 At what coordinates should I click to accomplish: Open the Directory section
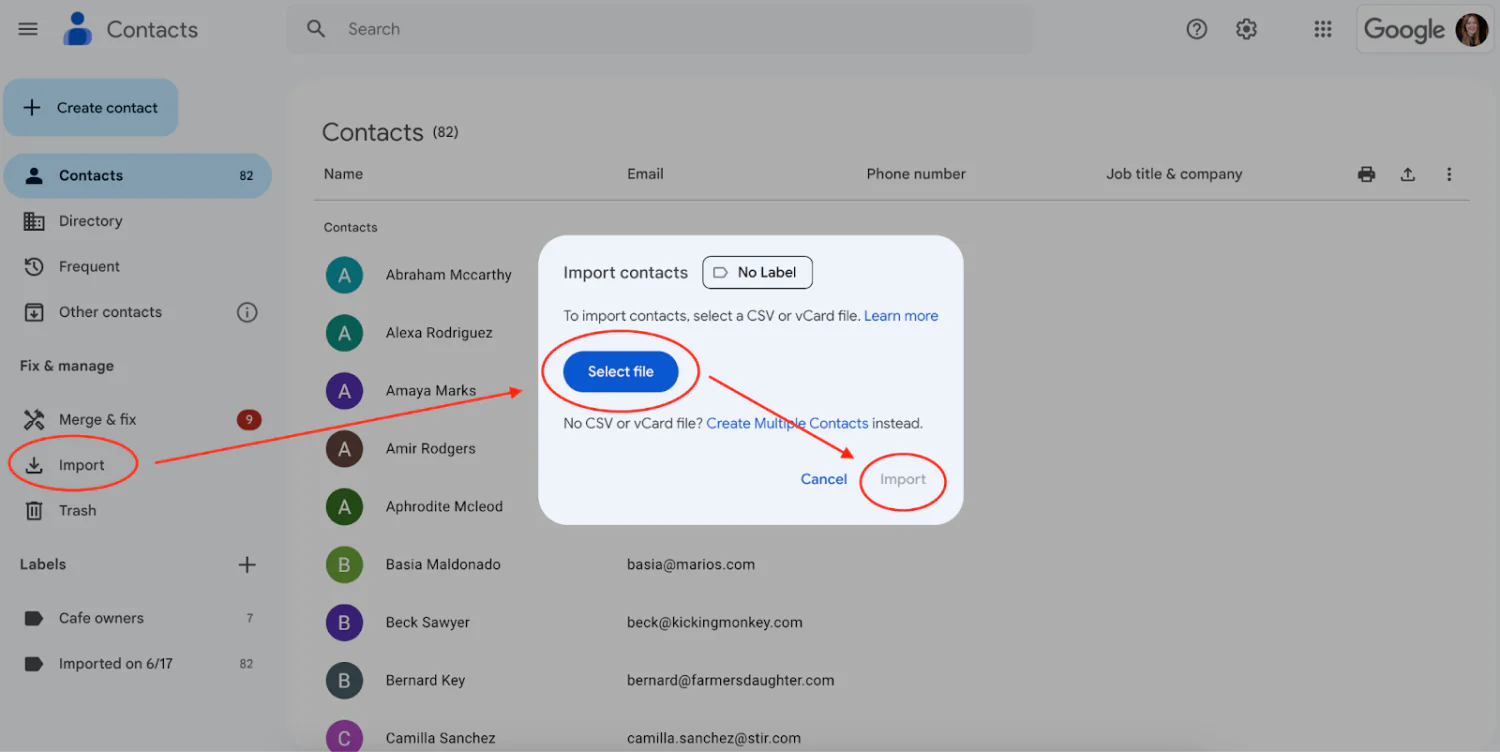click(91, 221)
